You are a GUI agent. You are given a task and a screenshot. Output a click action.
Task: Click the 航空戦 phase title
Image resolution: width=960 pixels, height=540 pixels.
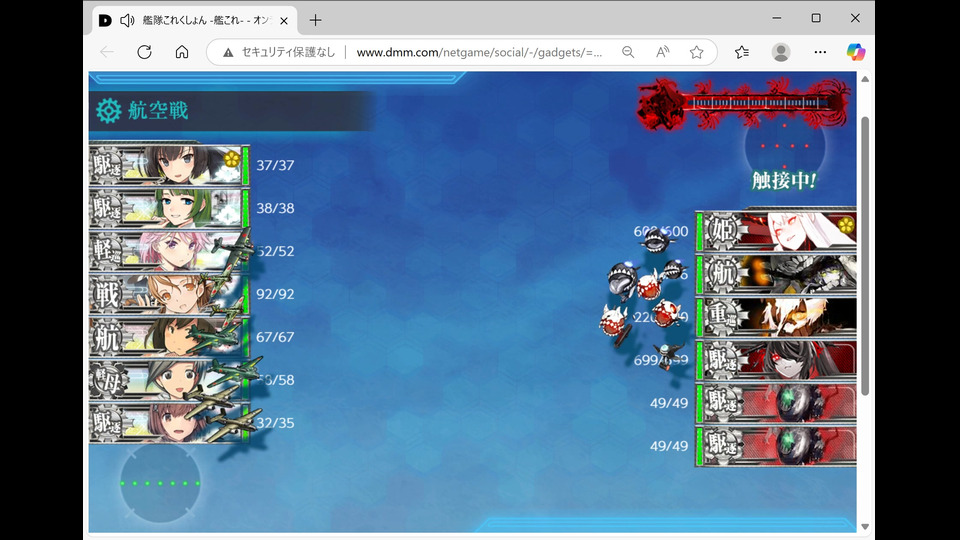point(158,111)
